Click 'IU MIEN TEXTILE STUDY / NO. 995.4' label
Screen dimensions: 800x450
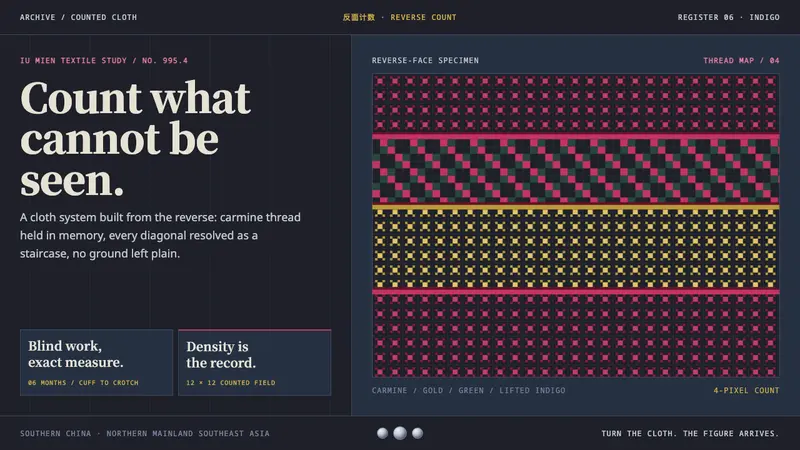coord(104,61)
